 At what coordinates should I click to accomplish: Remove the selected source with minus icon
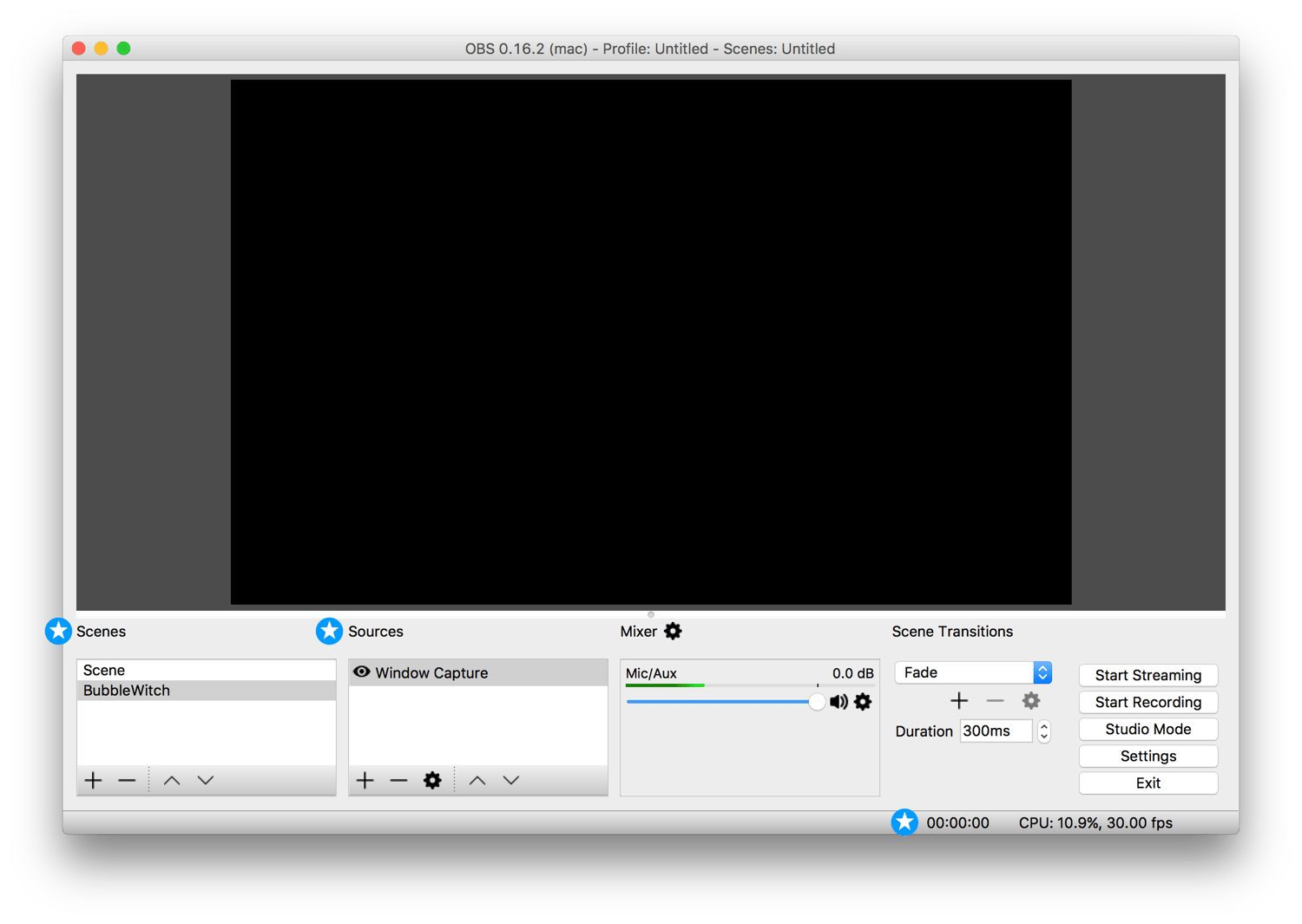[x=398, y=780]
